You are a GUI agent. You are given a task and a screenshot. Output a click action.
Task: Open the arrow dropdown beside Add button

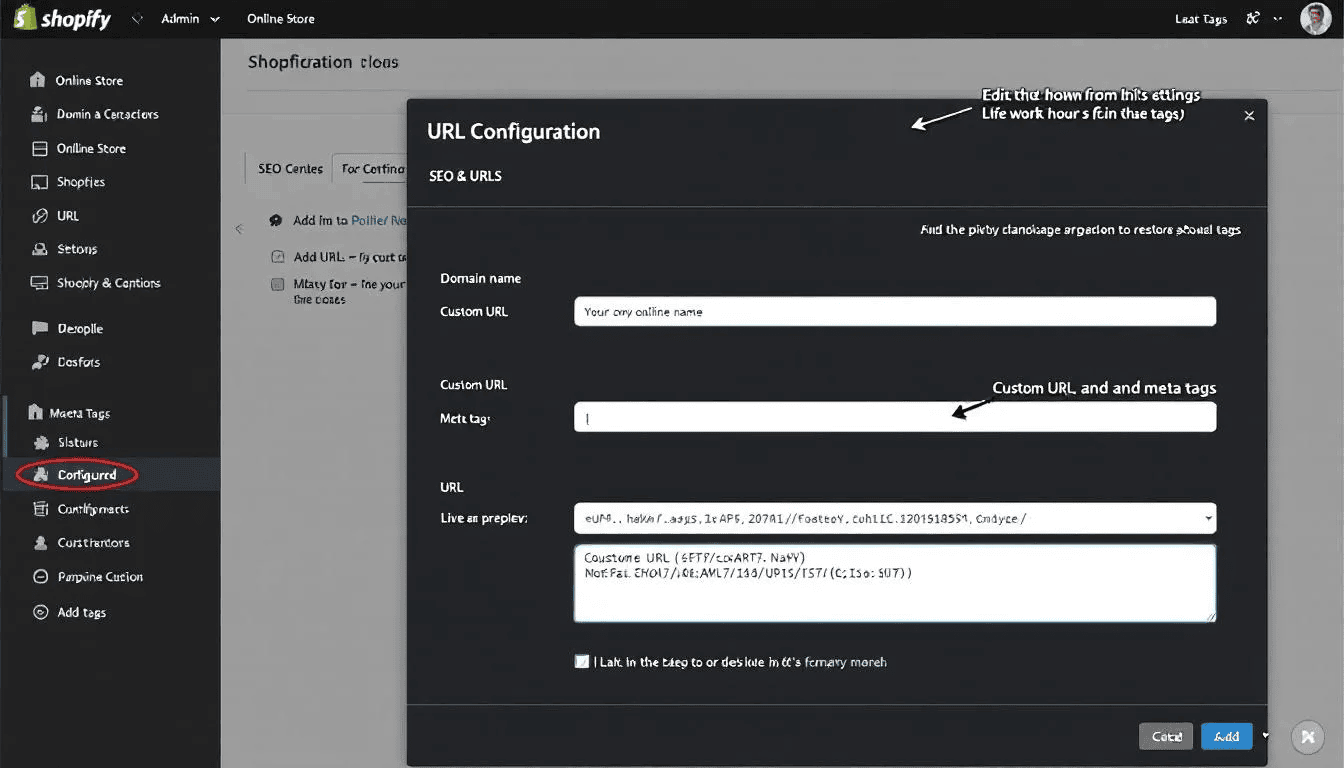[1265, 736]
